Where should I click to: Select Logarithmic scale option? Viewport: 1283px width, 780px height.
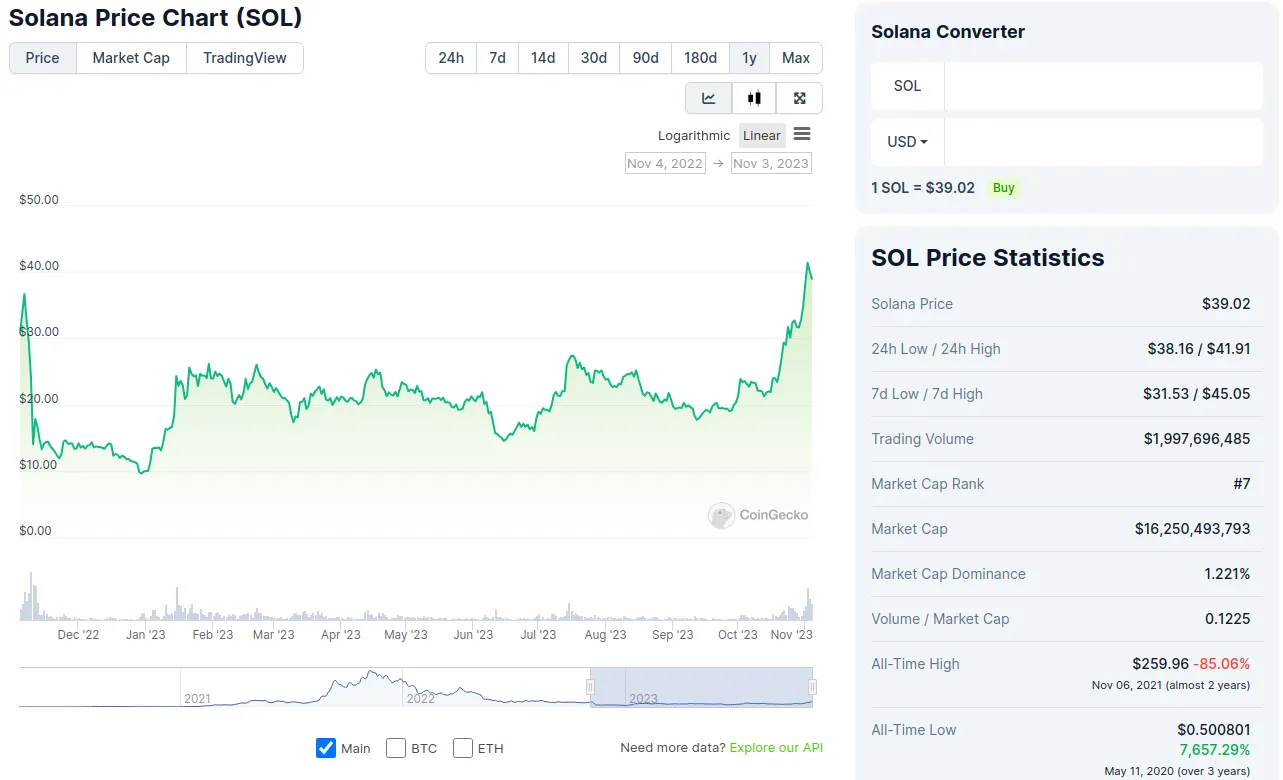(x=694, y=136)
